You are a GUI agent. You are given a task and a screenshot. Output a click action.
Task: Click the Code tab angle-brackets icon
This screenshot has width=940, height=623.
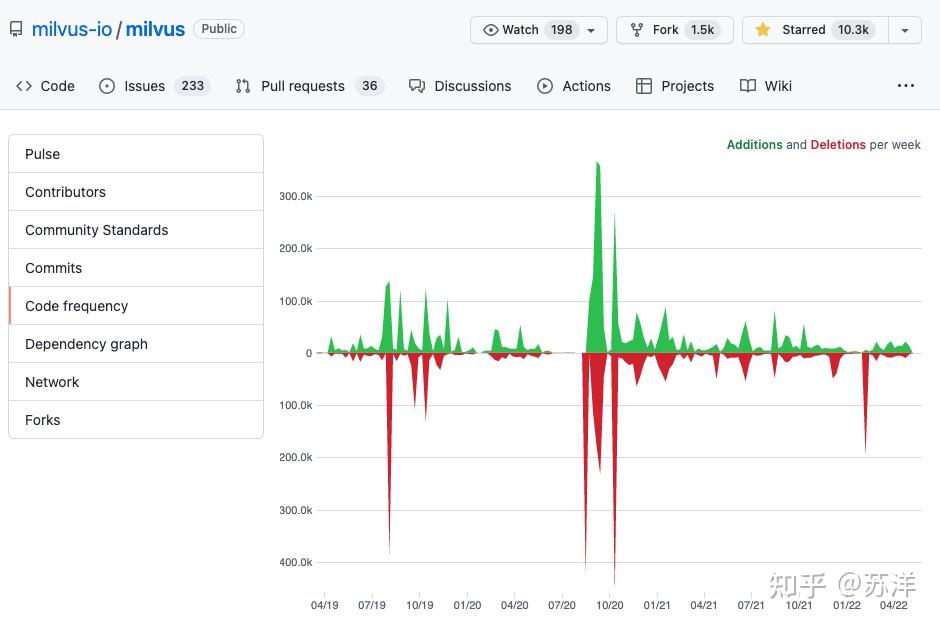coord(24,86)
